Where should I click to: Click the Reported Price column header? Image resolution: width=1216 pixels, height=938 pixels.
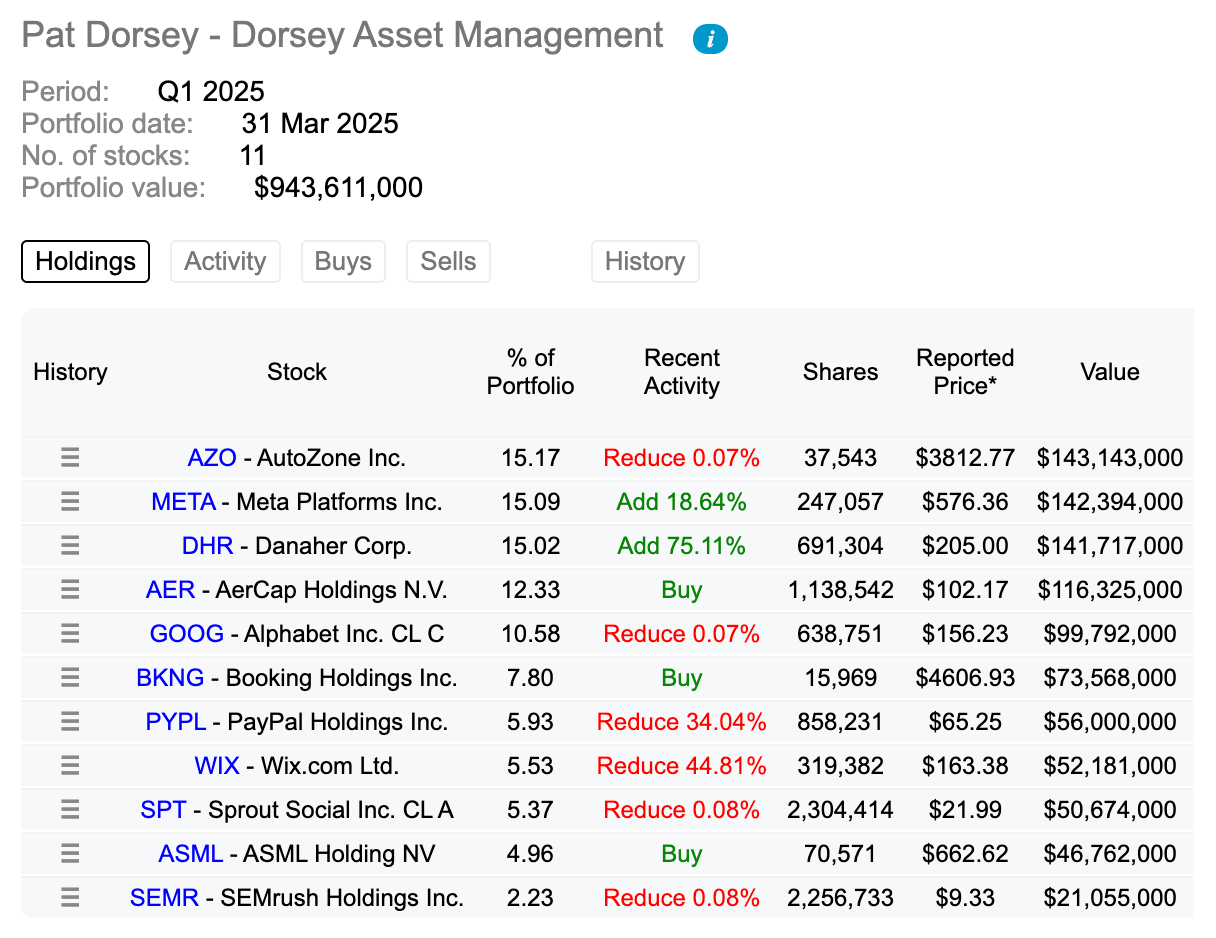pos(965,372)
